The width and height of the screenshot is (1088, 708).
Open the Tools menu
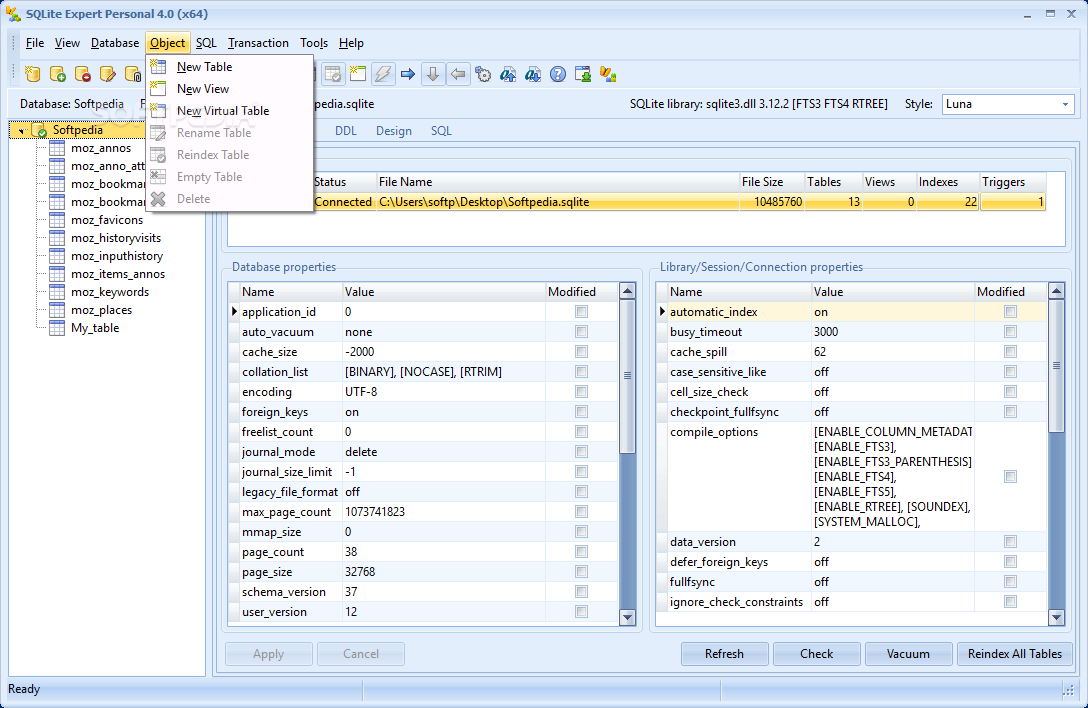314,43
